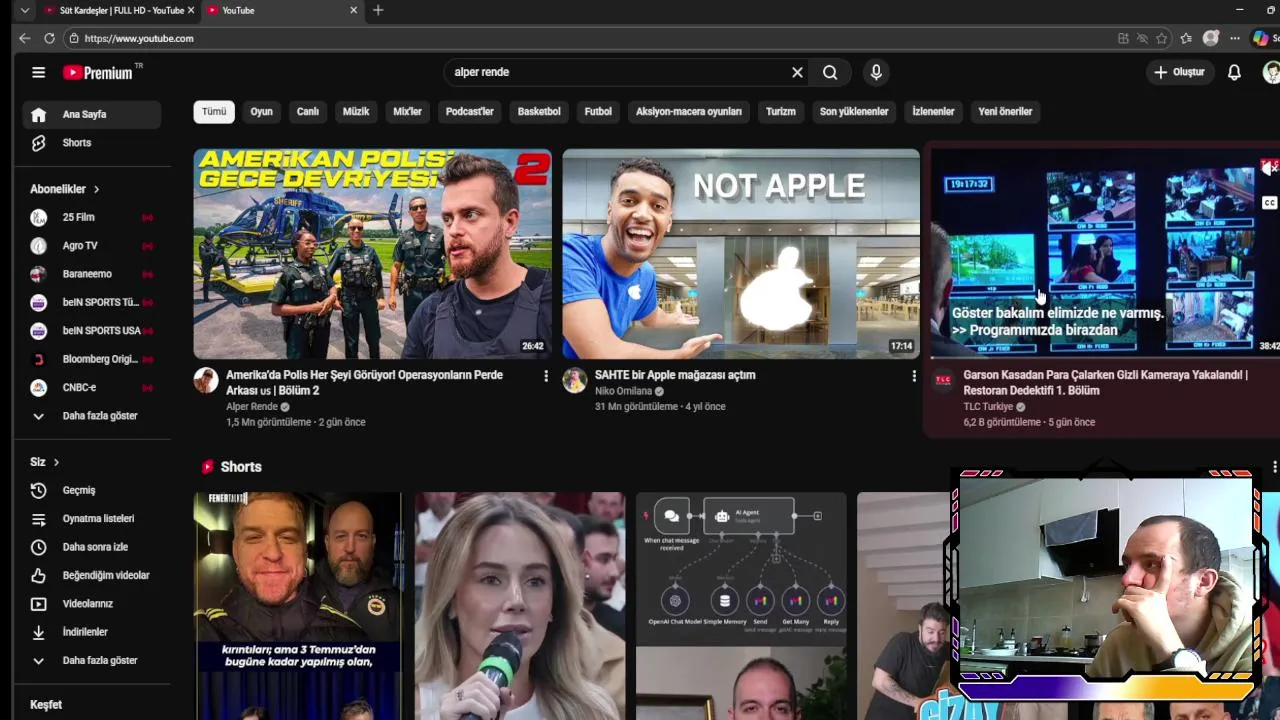Select the Tümü filter chip
Viewport: 1280px width, 720px height.
pyautogui.click(x=214, y=111)
